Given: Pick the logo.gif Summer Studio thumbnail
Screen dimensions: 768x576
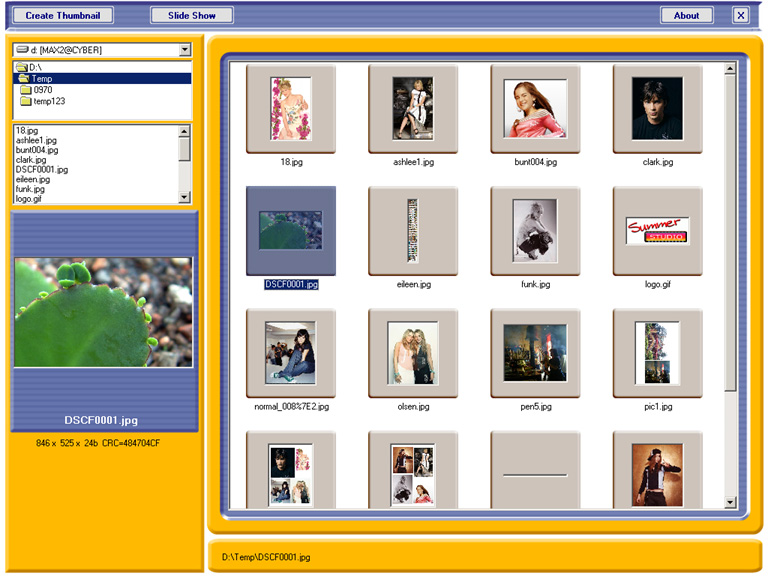Looking at the screenshot, I should coord(657,231).
